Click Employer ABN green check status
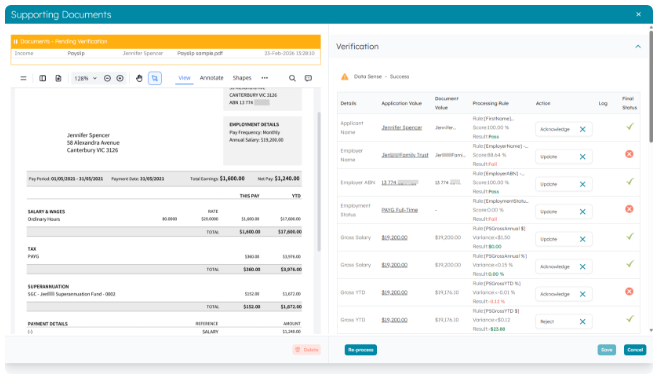The image size is (658, 379). coord(629,181)
